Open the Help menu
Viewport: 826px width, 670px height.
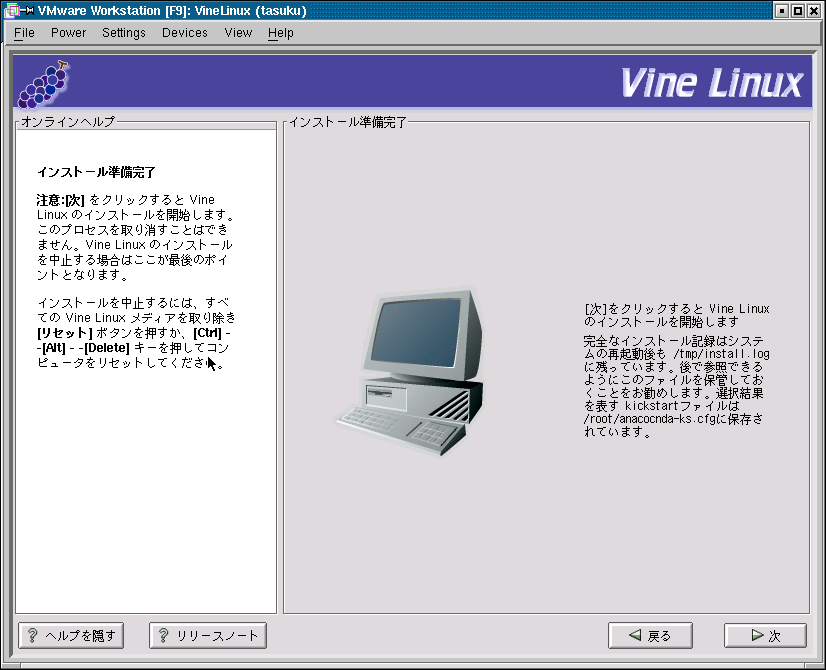[281, 33]
